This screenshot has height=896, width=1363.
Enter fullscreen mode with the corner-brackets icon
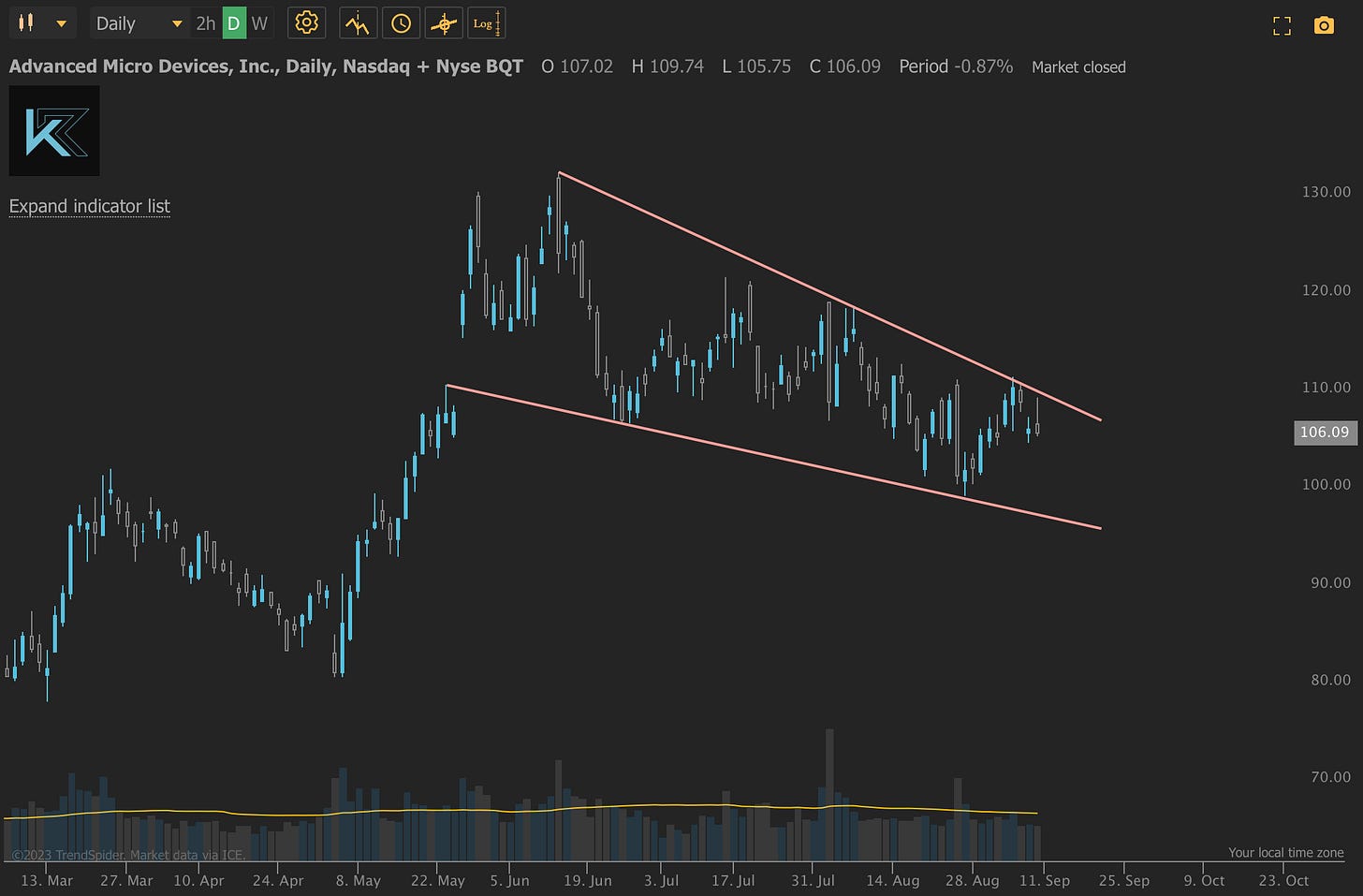pos(1282,25)
